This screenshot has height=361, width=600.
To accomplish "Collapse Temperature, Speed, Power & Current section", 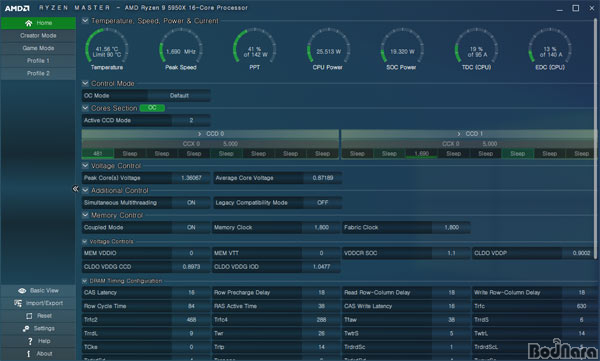I will coord(85,21).
